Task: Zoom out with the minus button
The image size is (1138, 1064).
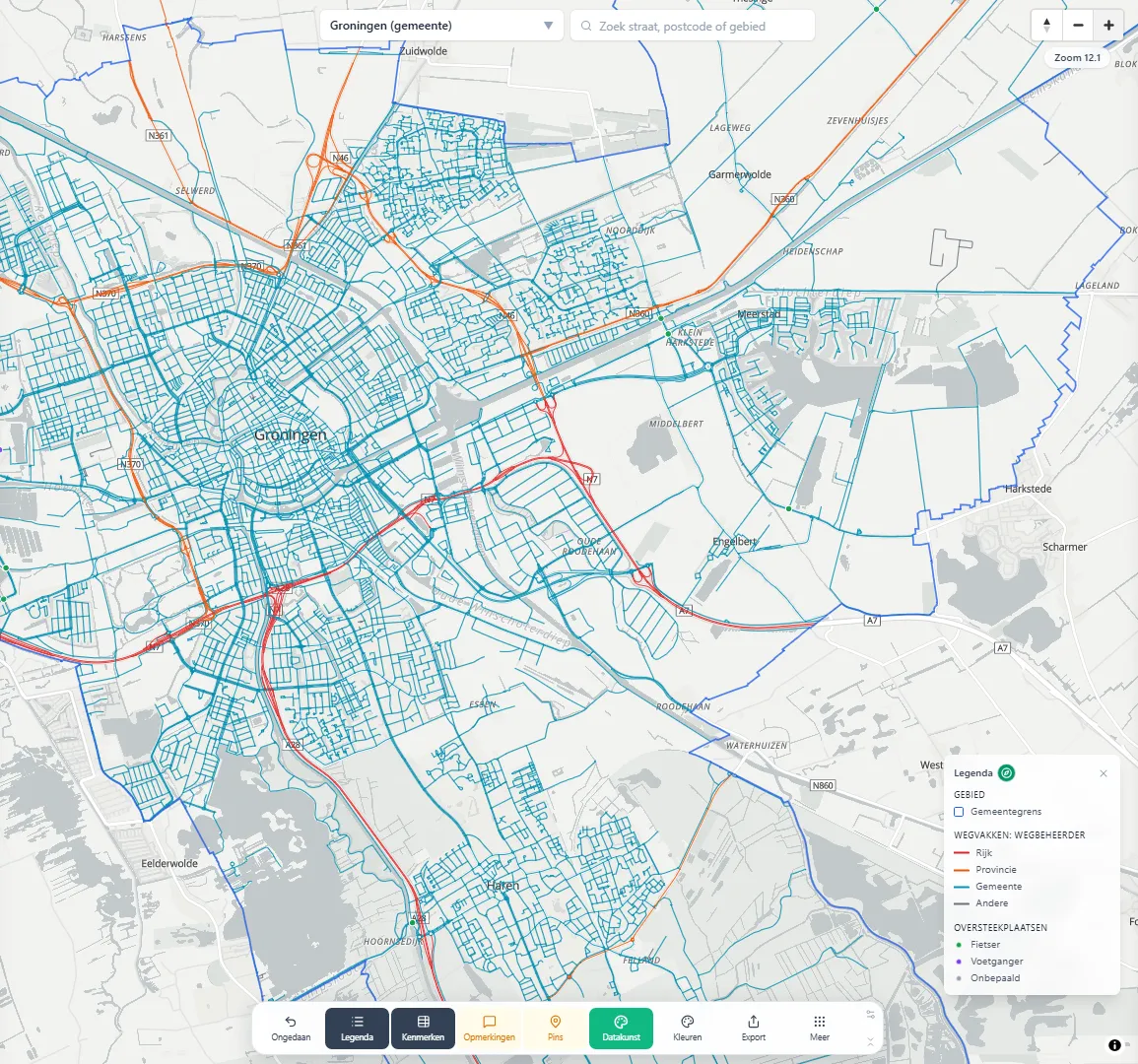Action: 1078,26
